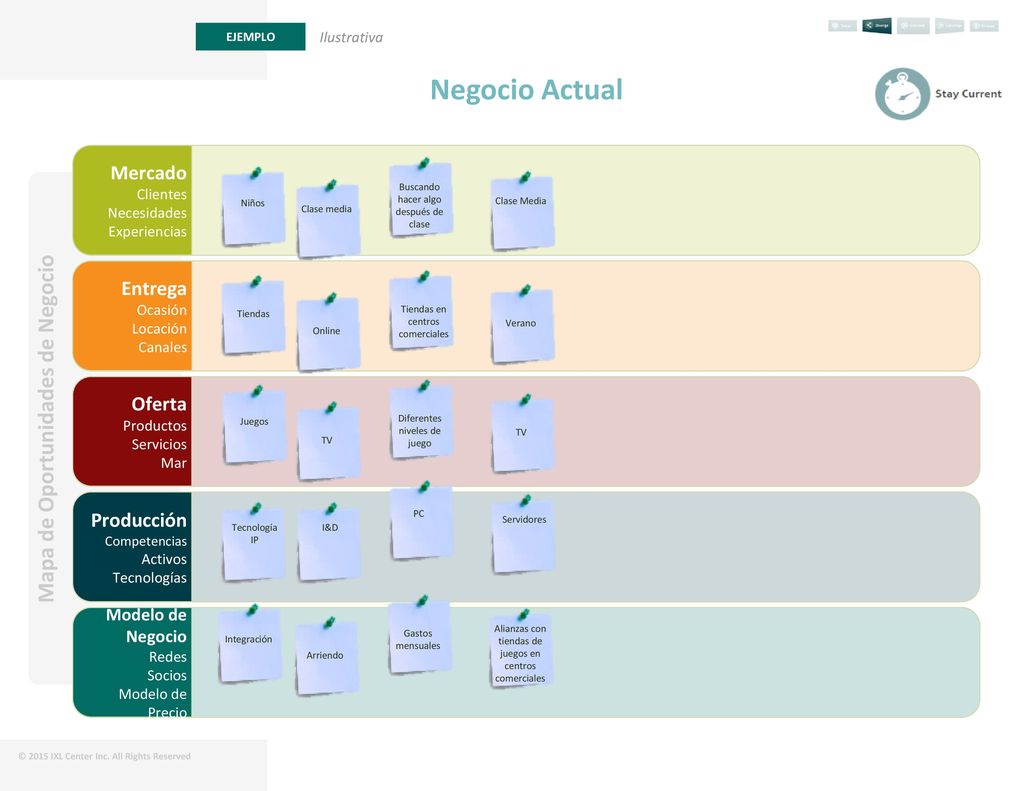This screenshot has height=791, width=1024.
Task: Click the pushpin on Diferentes niveles de juego note
Action: (x=424, y=385)
